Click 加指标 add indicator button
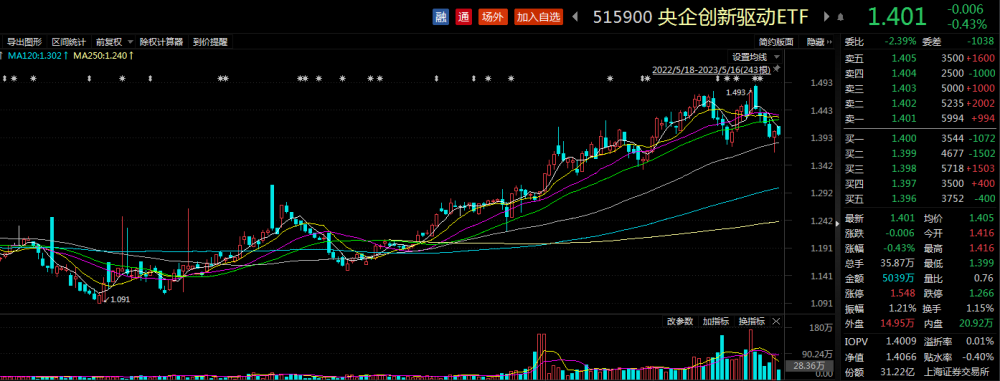 (x=716, y=321)
